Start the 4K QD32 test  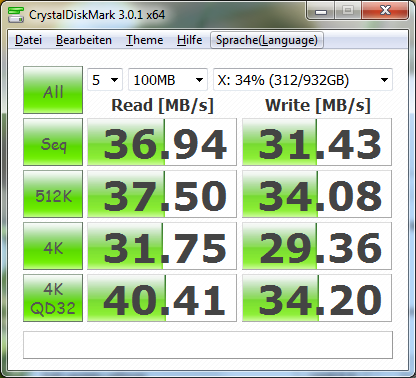53,298
